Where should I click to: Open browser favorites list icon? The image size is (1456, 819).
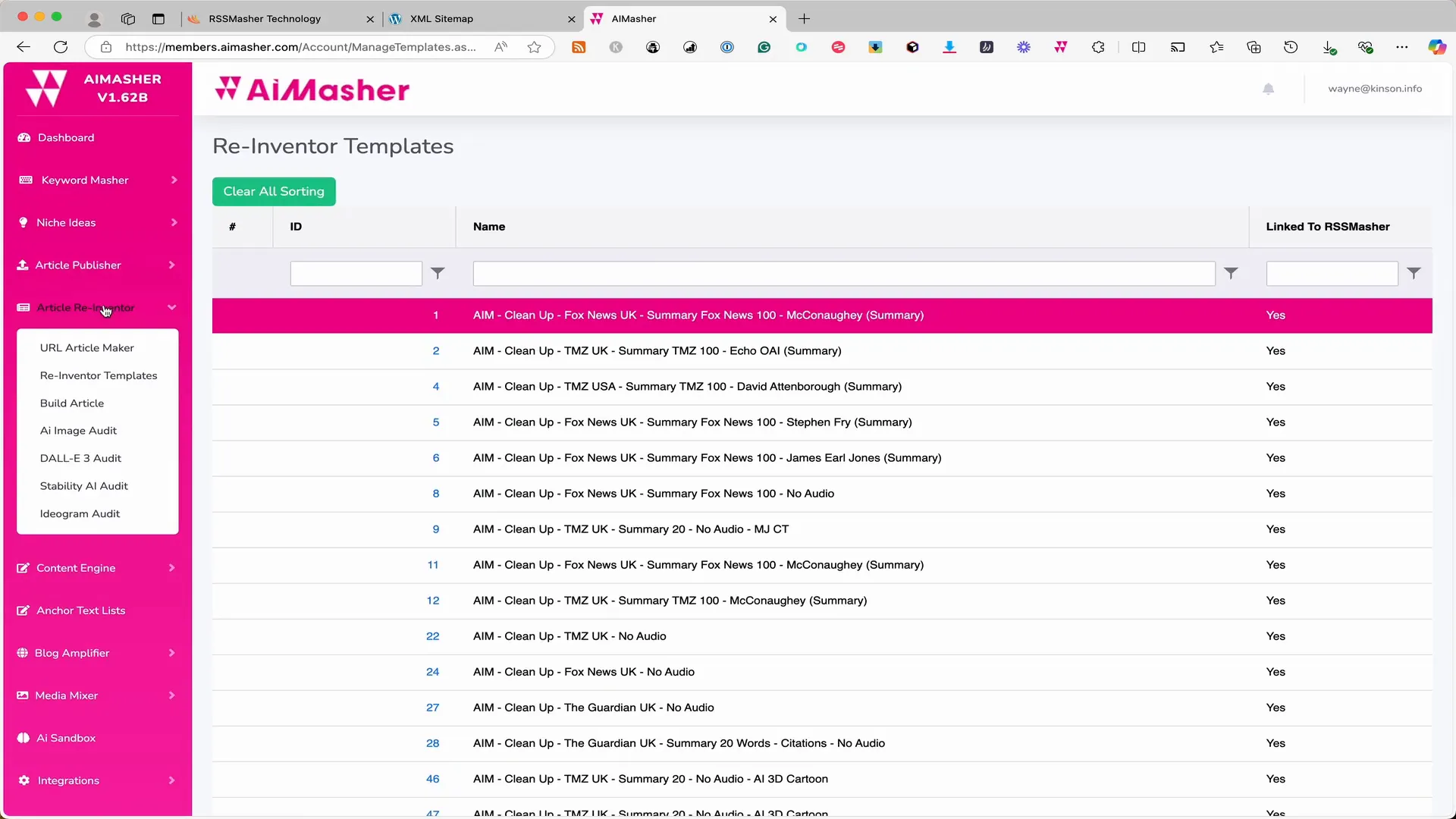(1216, 47)
